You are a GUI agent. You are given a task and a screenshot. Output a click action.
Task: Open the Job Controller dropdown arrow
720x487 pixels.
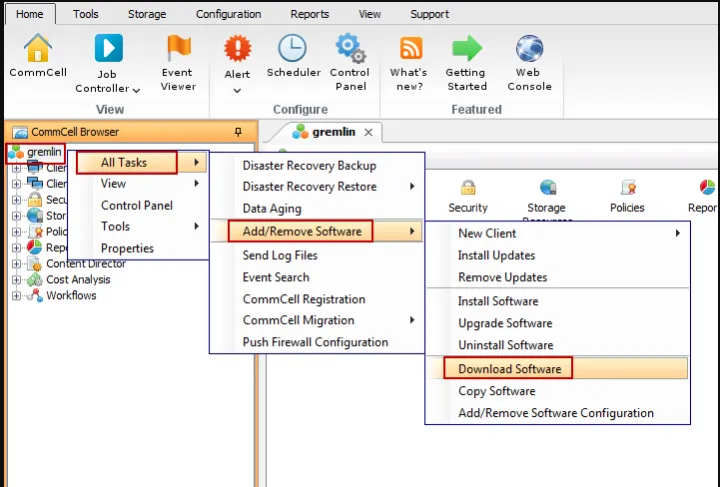tap(136, 90)
